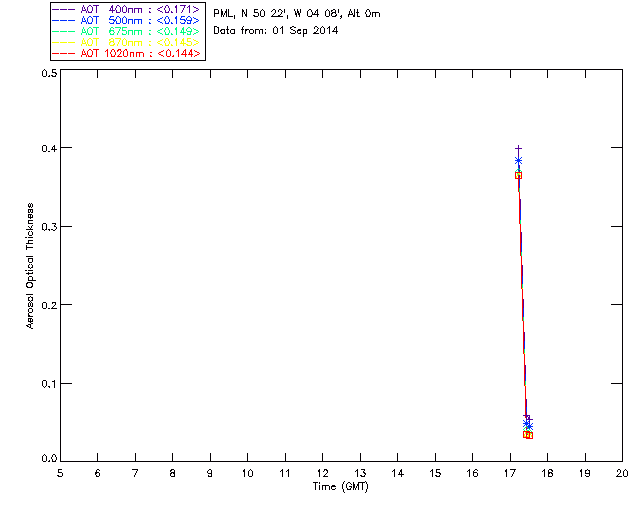
Task: Click the red AOT line at 0.2
Action: [522, 305]
